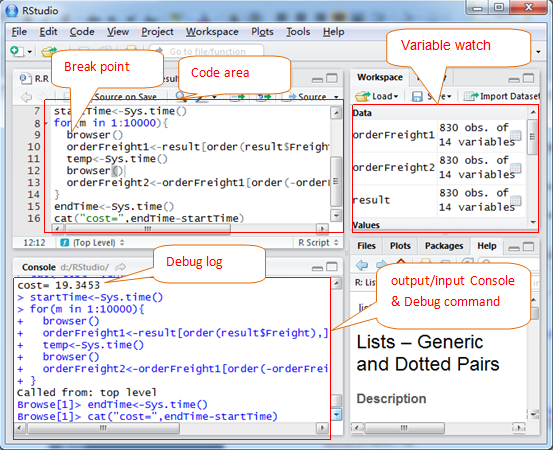Collapse the for loop fold arrow at line 8
The height and width of the screenshot is (451, 554).
(46, 123)
